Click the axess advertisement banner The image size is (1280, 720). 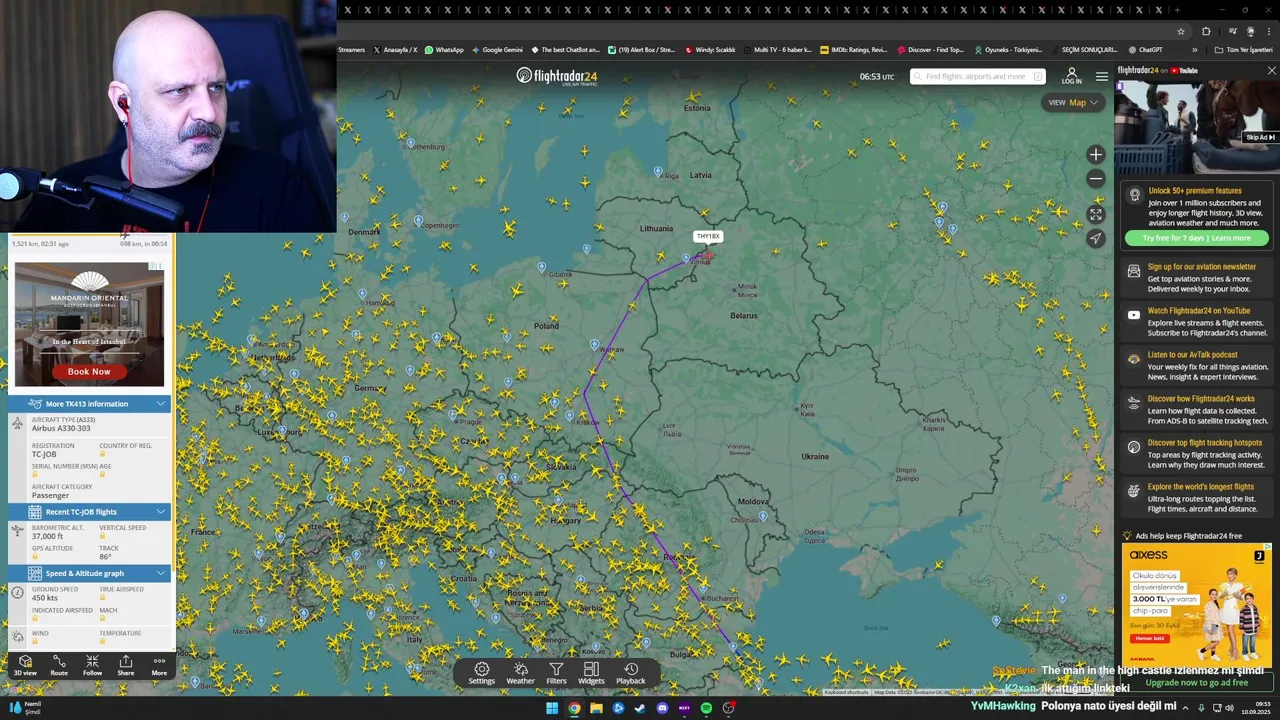[1196, 605]
